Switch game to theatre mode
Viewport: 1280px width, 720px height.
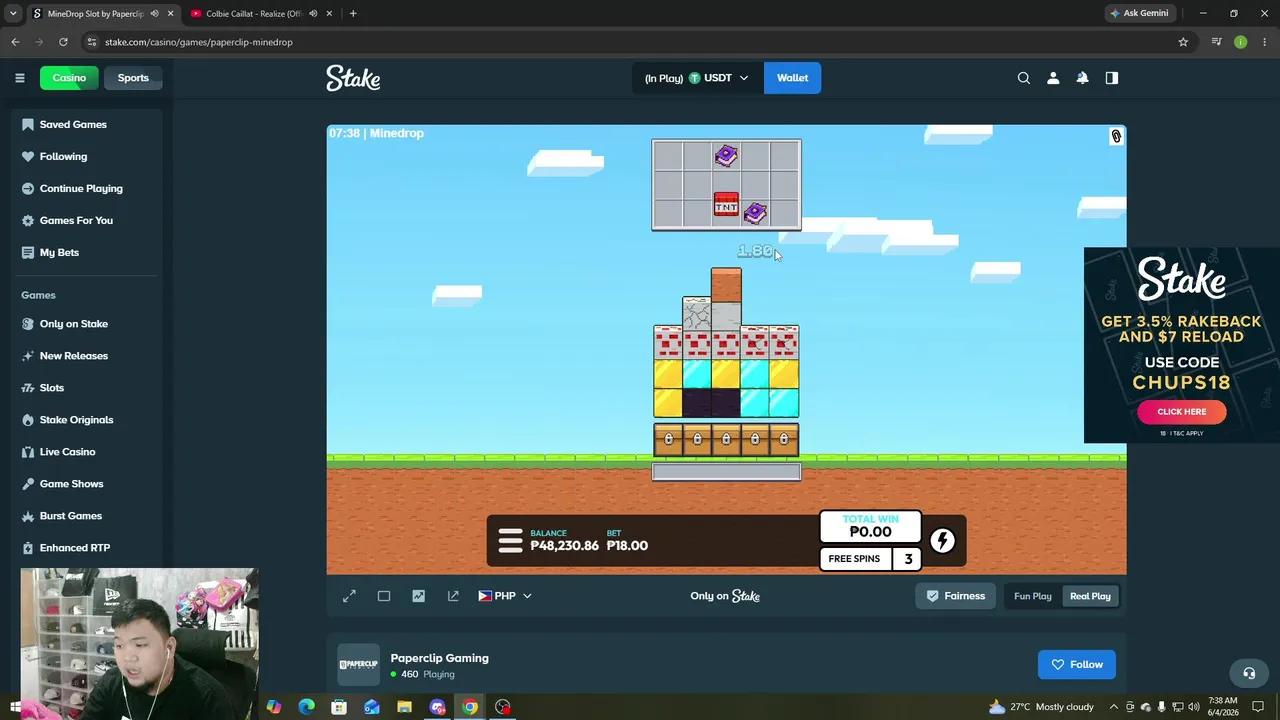pos(384,596)
